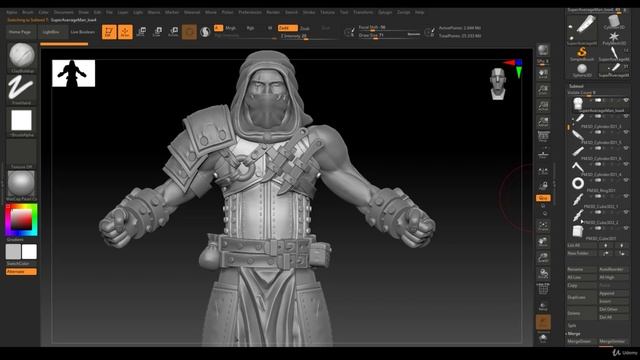
Task: Toggle the PolyF line fill icon
Action: [543, 289]
